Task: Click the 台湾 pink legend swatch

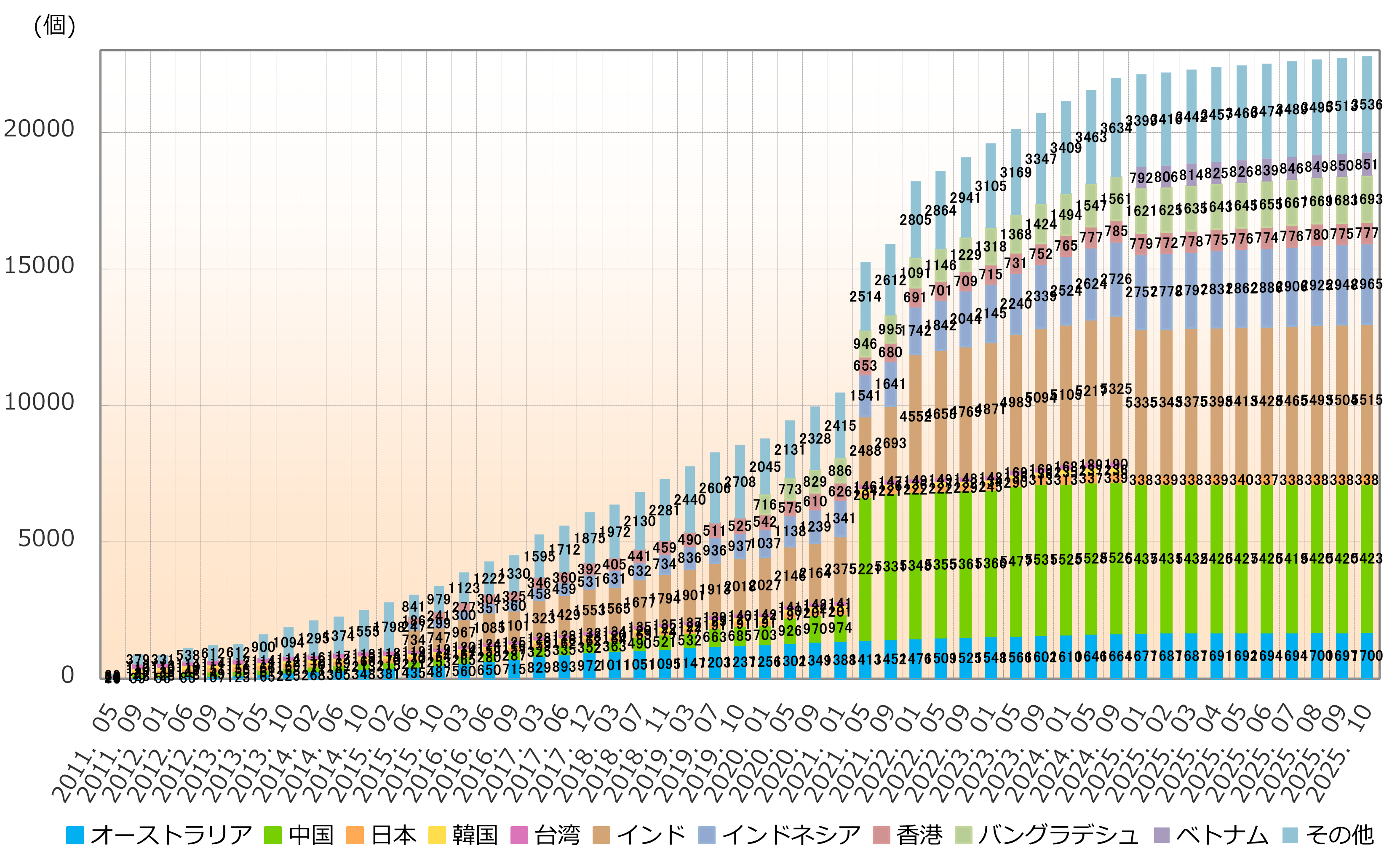Action: click(519, 835)
